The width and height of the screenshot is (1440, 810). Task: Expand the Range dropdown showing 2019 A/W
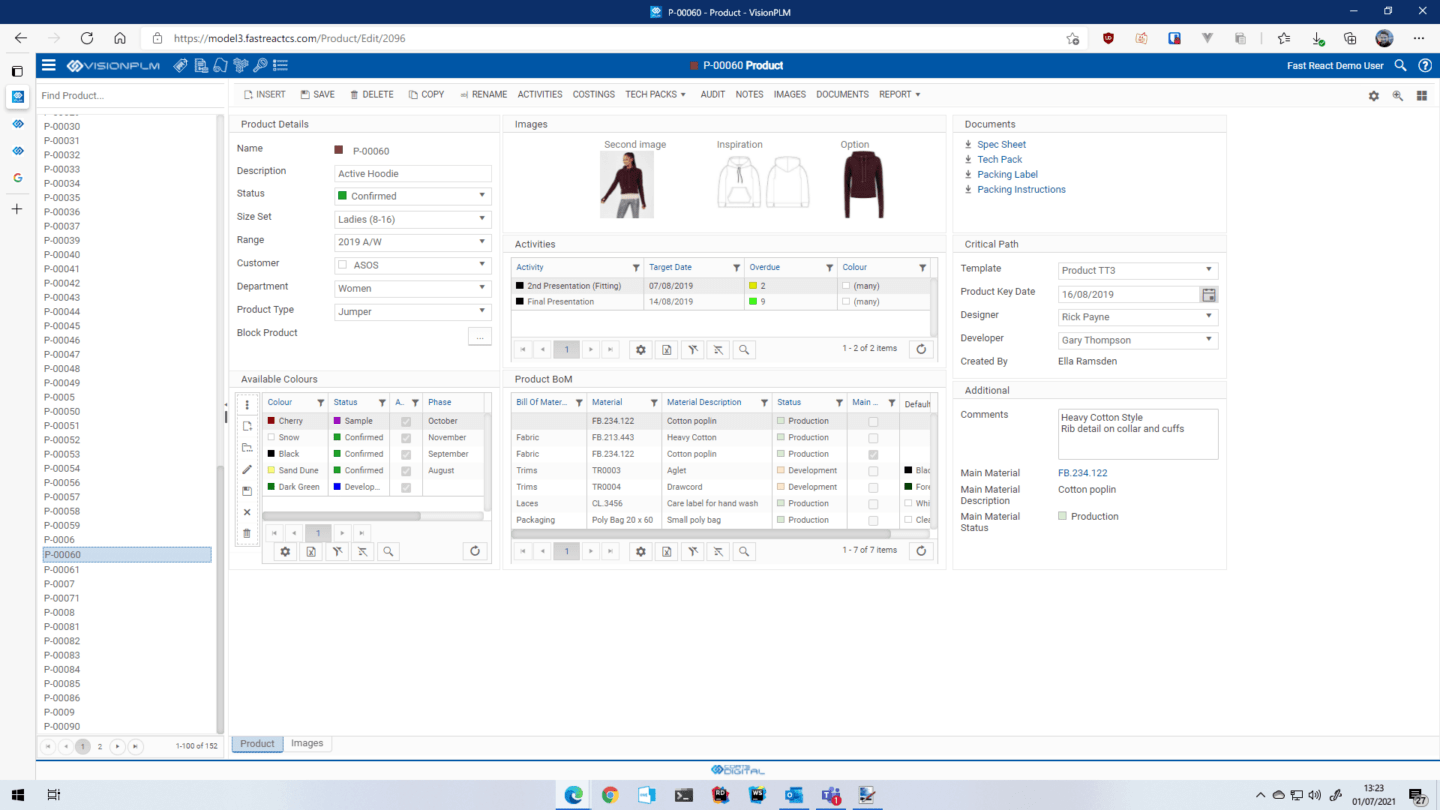[x=483, y=241]
